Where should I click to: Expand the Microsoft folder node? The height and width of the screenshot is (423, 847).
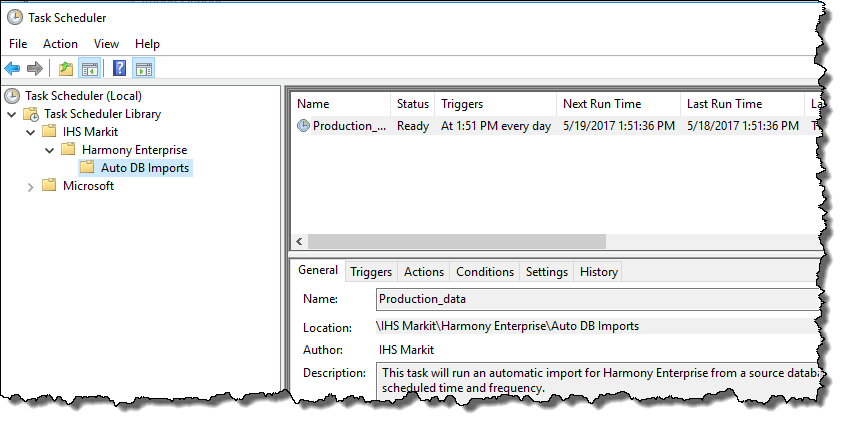pyautogui.click(x=30, y=186)
